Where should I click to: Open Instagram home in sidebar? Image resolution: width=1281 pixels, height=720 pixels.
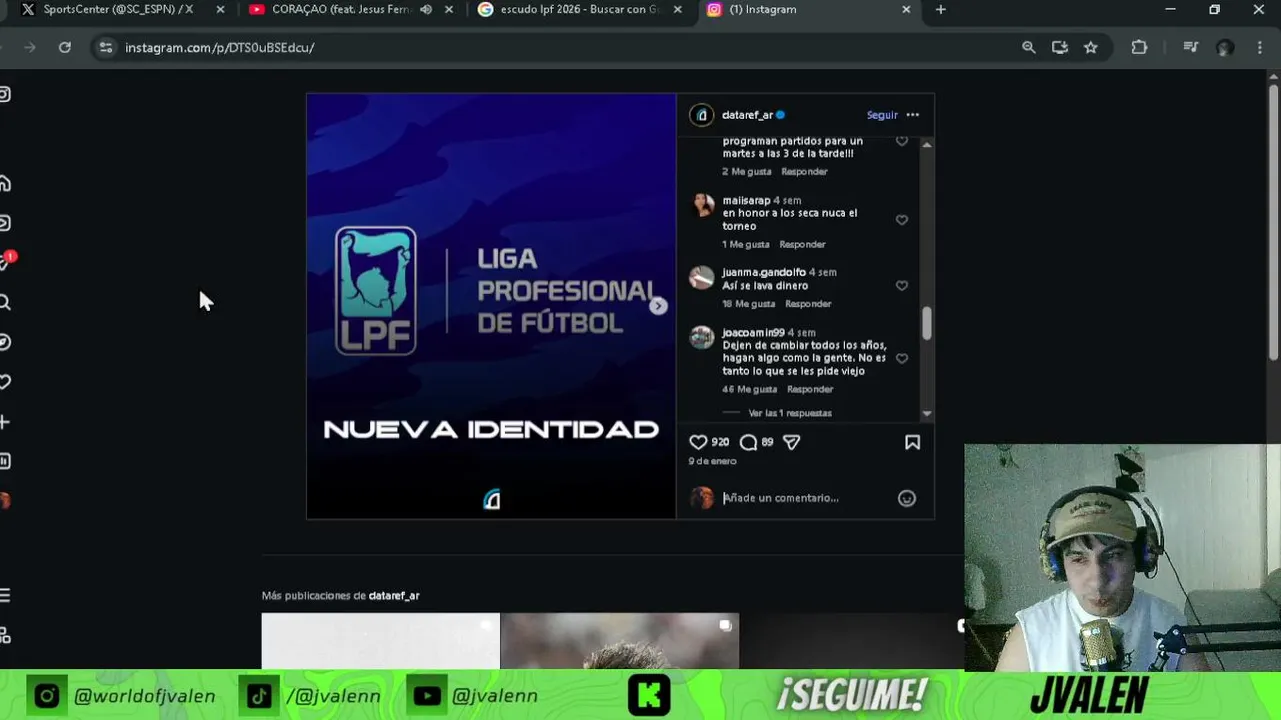5,183
